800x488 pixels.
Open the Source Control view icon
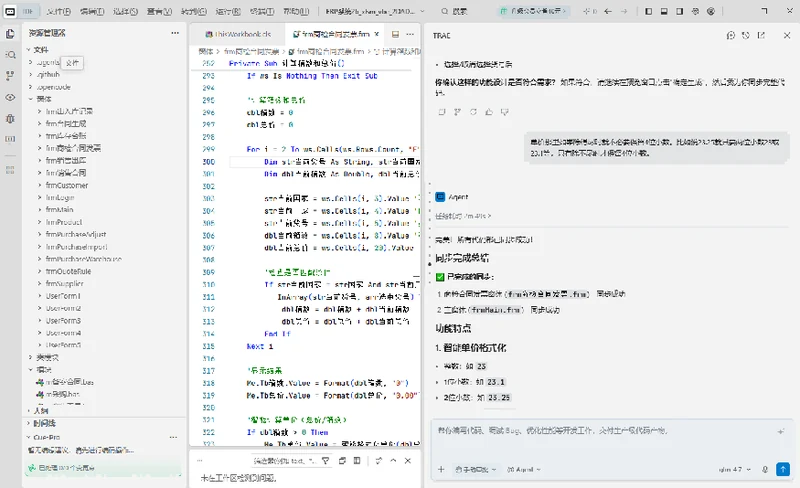tap(10, 76)
